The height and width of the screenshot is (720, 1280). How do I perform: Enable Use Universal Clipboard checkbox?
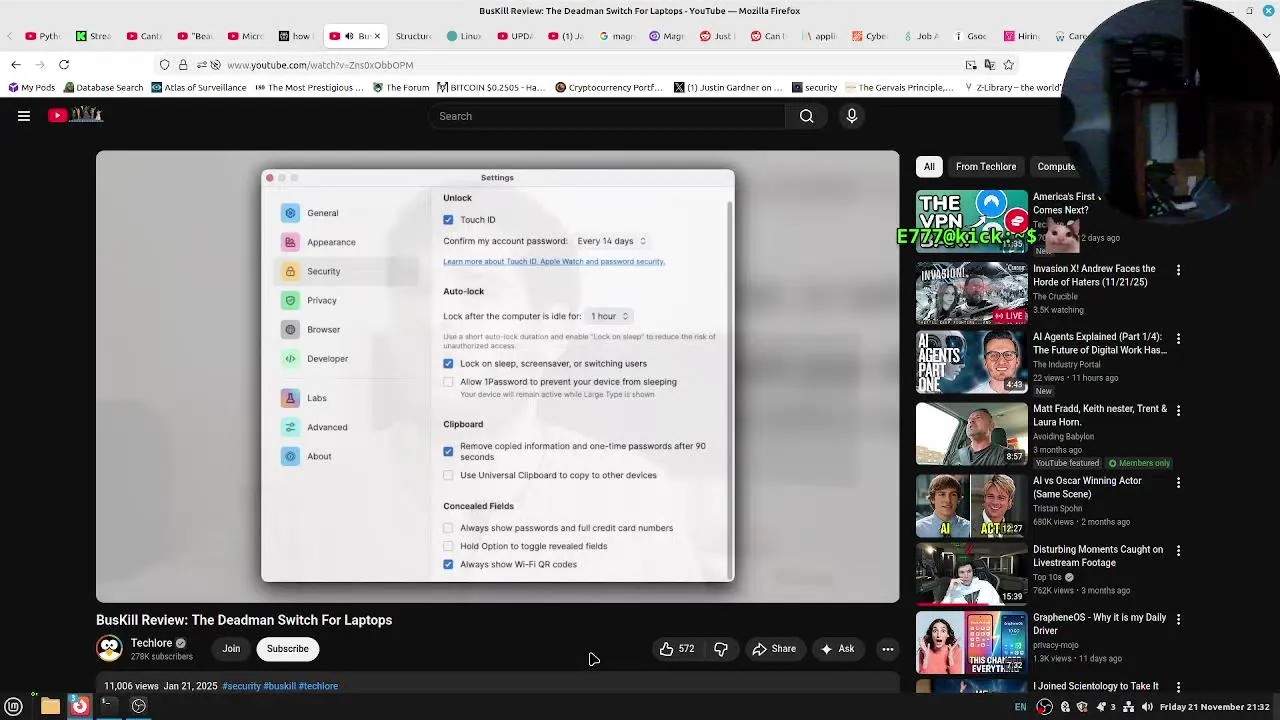[x=448, y=475]
